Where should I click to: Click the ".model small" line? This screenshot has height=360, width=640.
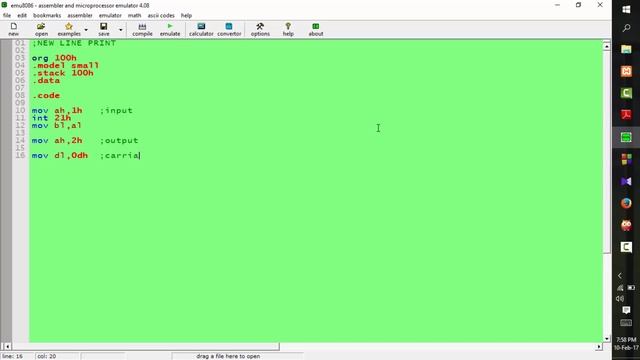[65, 65]
